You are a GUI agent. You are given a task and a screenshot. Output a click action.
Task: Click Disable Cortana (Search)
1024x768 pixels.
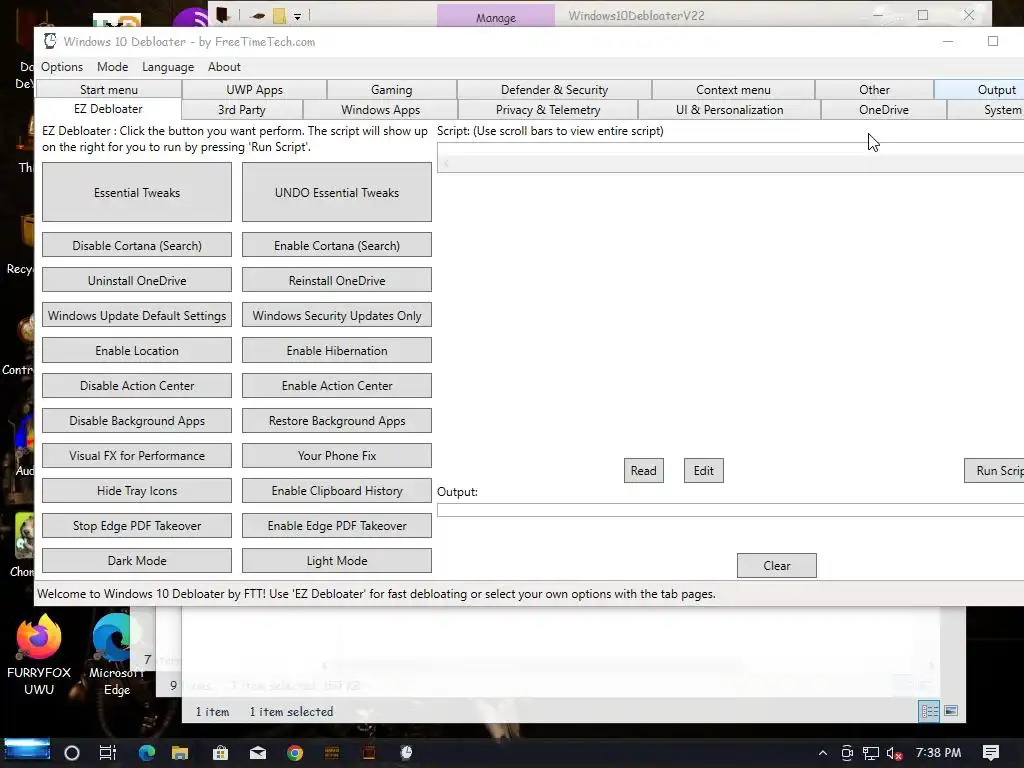pos(137,245)
